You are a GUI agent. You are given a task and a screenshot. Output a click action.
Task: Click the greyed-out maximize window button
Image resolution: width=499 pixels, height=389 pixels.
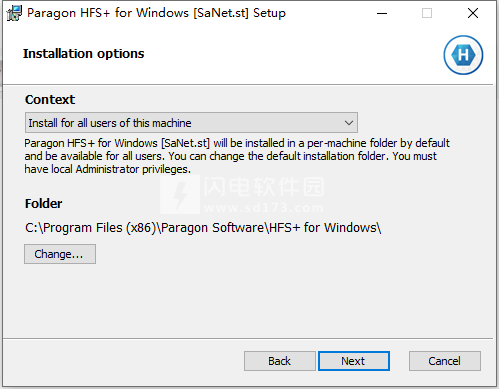point(427,13)
